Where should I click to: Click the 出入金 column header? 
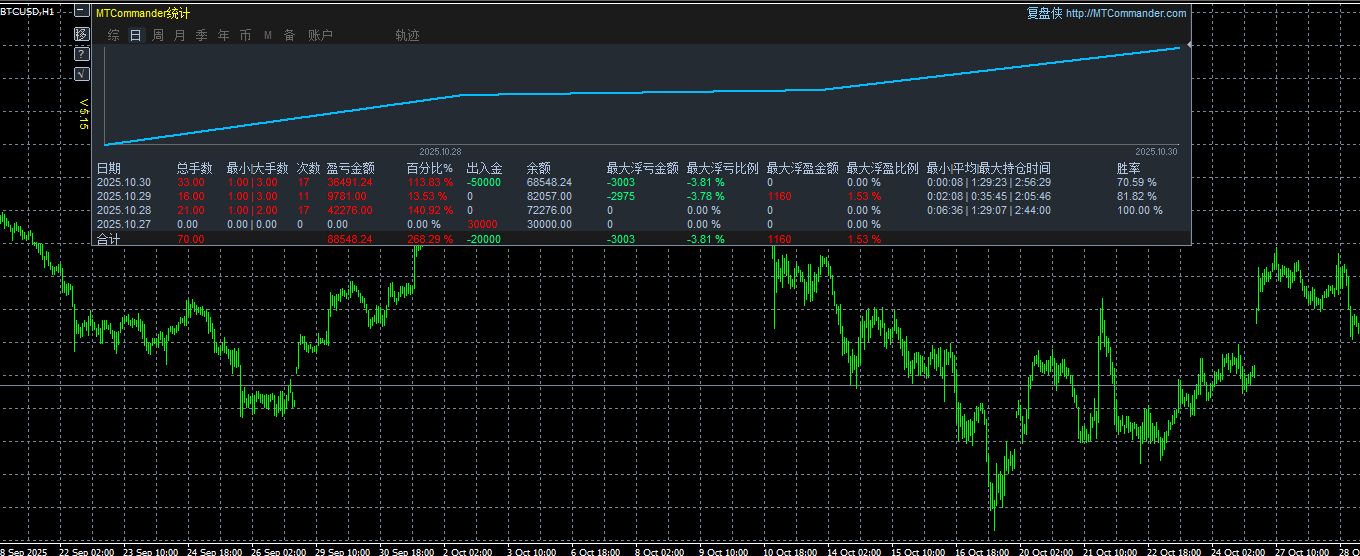[485, 168]
